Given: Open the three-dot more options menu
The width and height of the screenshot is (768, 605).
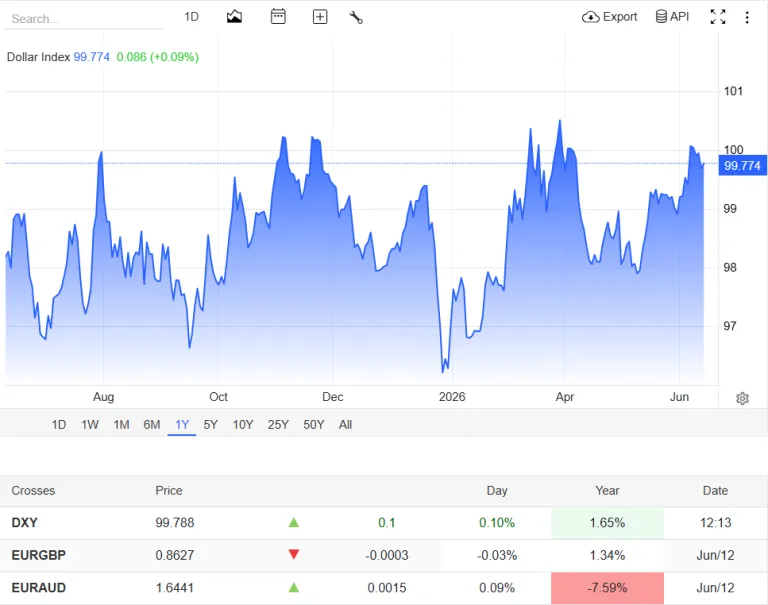Looking at the screenshot, I should (747, 18).
